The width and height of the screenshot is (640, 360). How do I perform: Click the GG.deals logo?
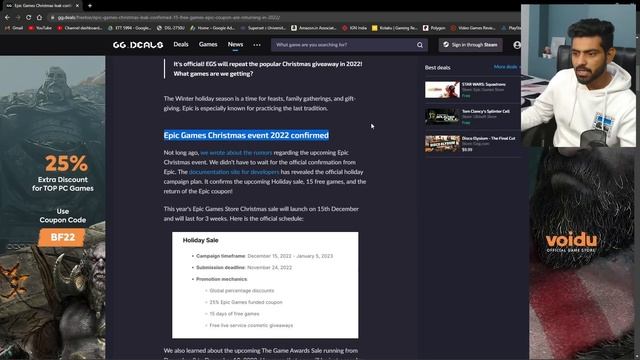click(138, 45)
